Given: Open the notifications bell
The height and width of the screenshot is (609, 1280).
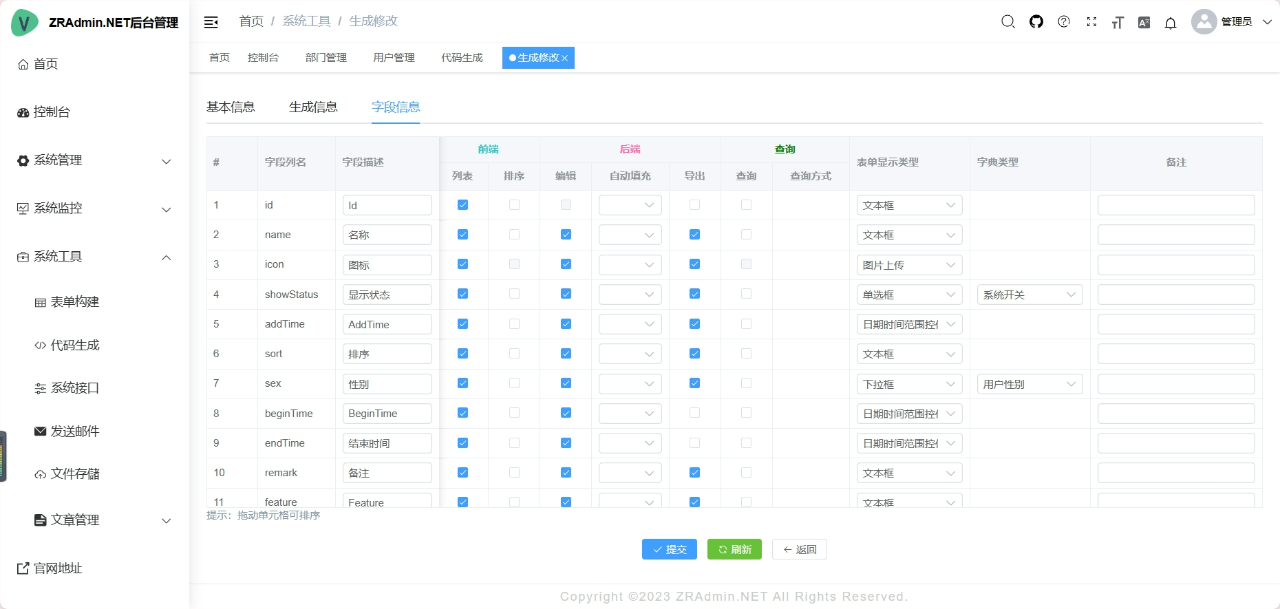Looking at the screenshot, I should [x=1170, y=21].
